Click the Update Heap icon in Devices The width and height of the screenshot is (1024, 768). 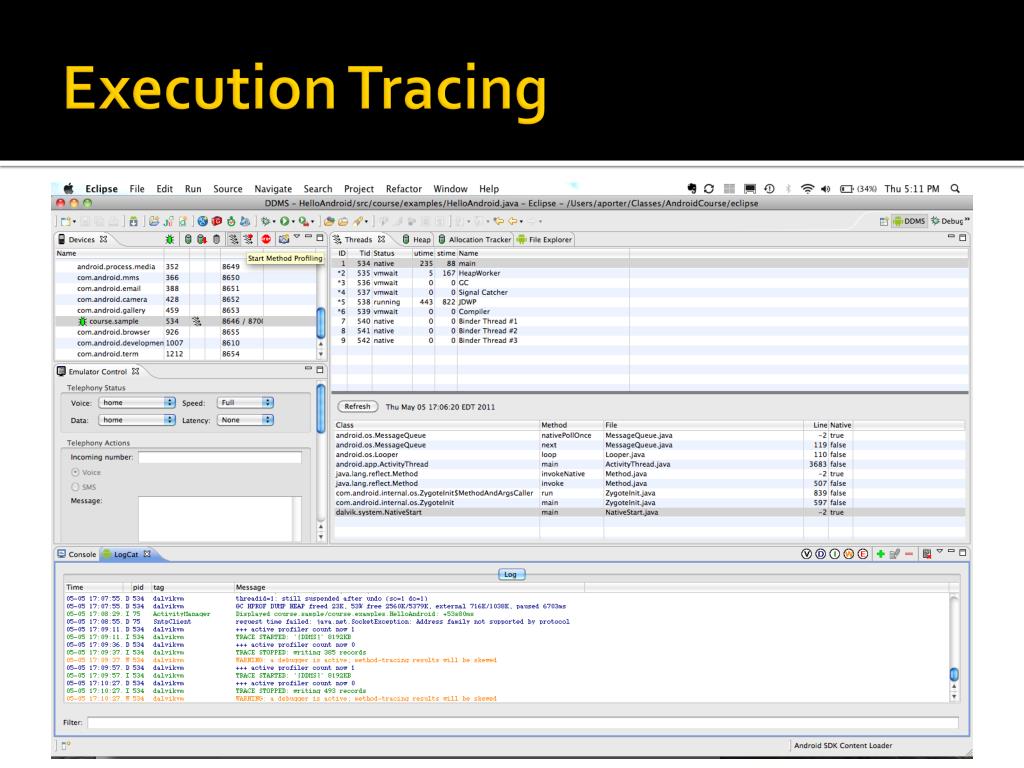pos(188,240)
